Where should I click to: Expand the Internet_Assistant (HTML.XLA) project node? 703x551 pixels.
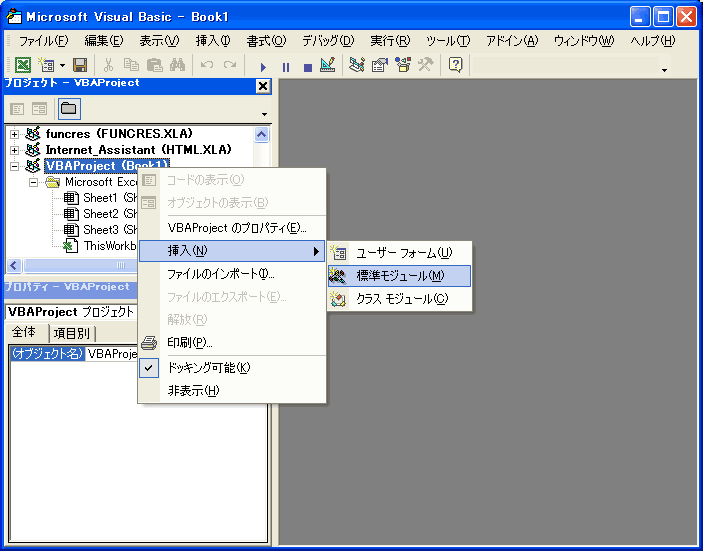click(x=14, y=150)
